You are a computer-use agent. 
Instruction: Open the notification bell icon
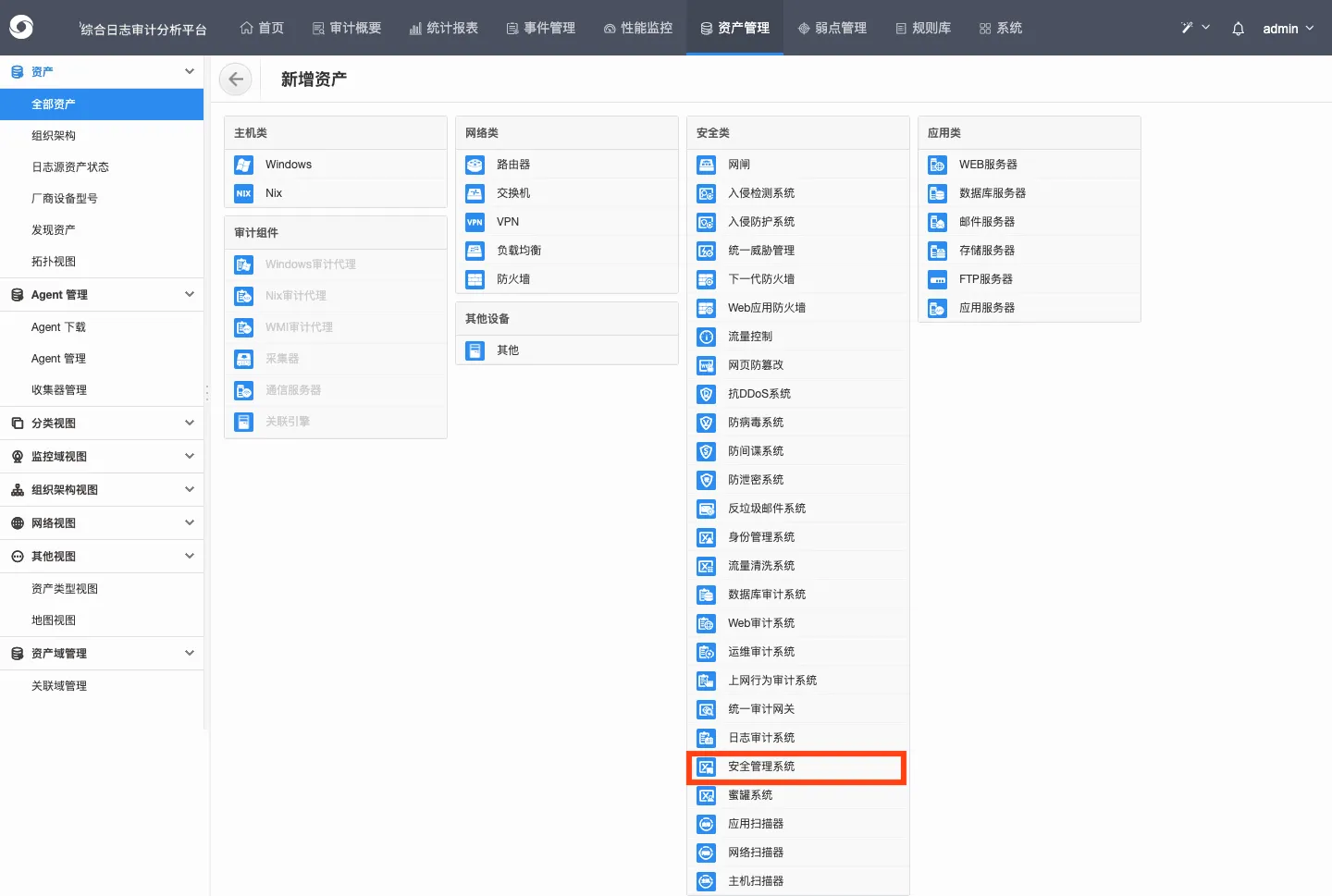(x=1238, y=29)
